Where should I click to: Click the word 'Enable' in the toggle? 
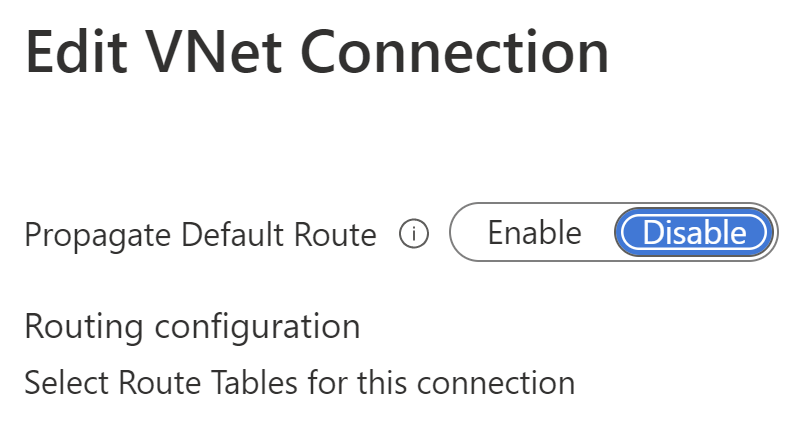coord(534,234)
